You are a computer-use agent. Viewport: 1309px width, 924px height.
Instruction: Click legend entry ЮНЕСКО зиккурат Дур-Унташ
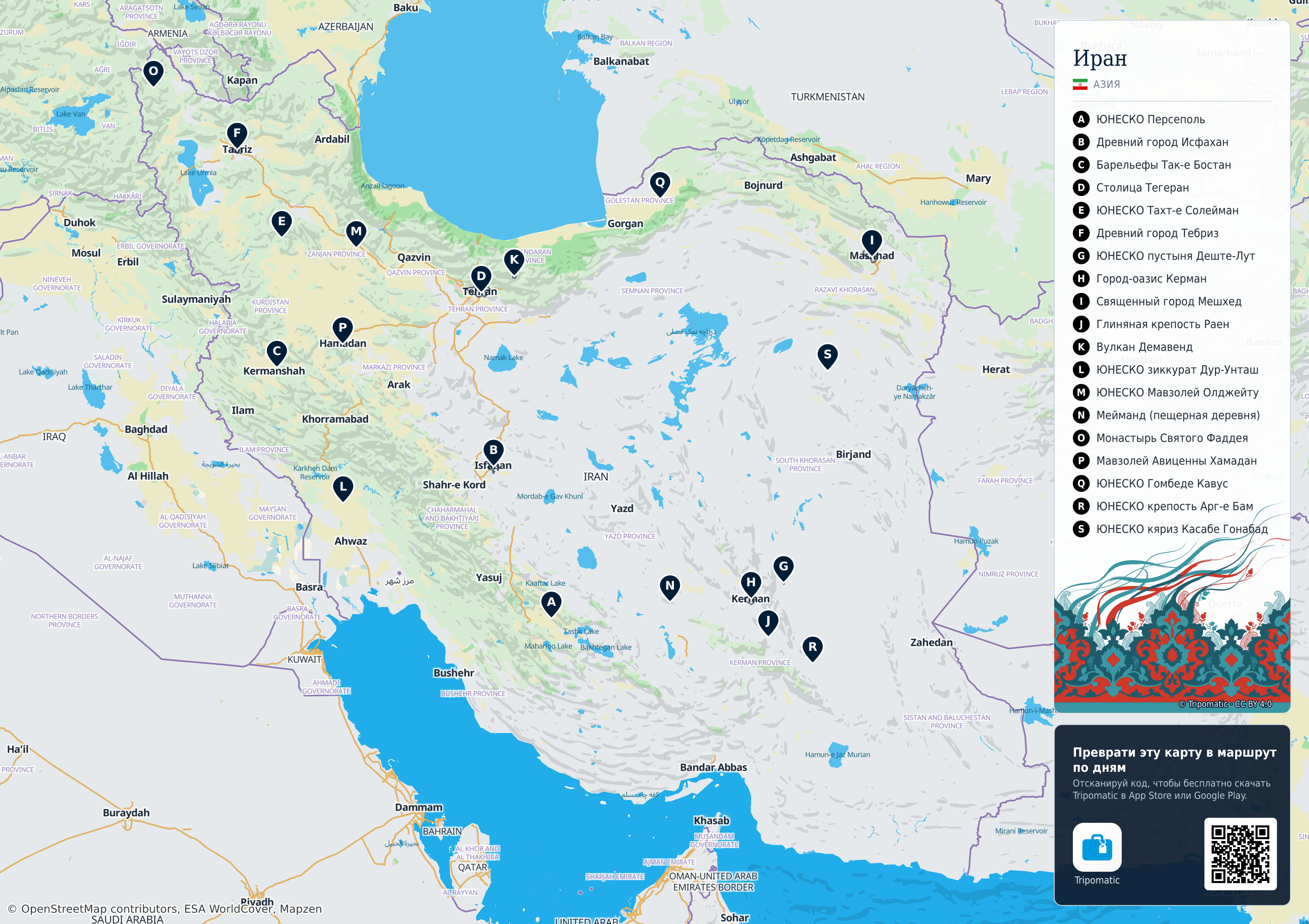click(1166, 370)
